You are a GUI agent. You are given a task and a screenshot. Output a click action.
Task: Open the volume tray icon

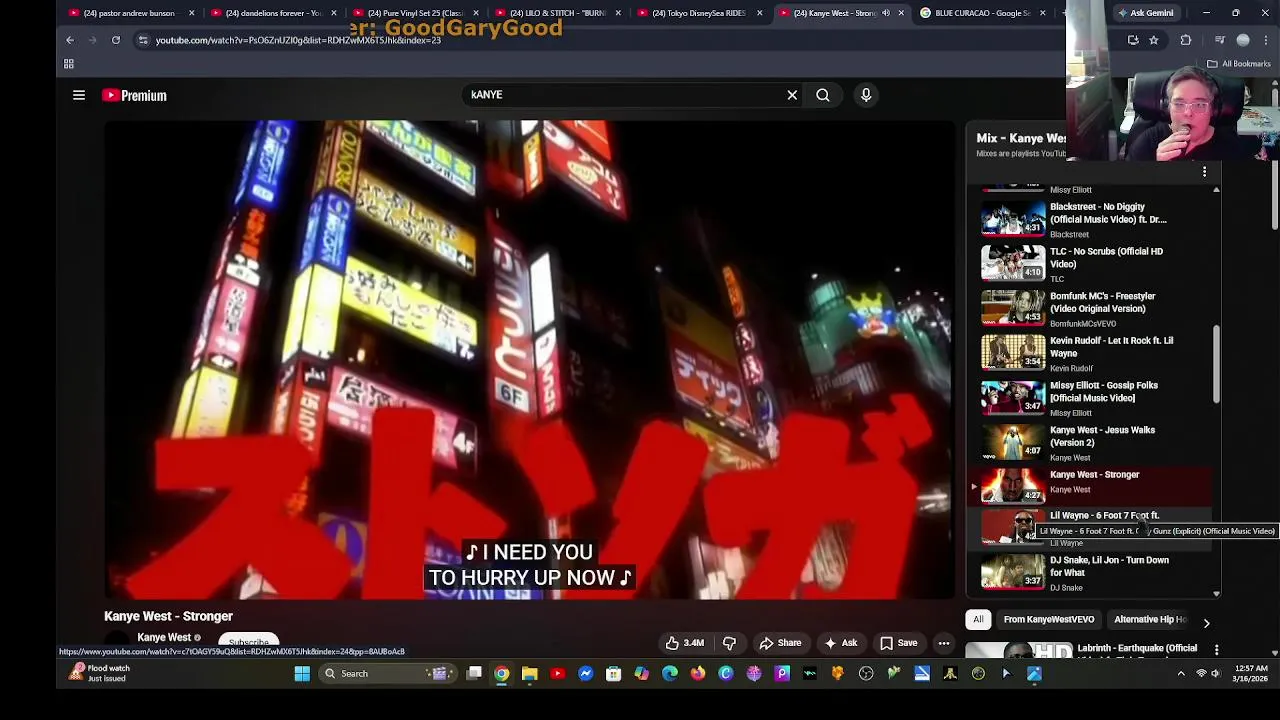1216,674
